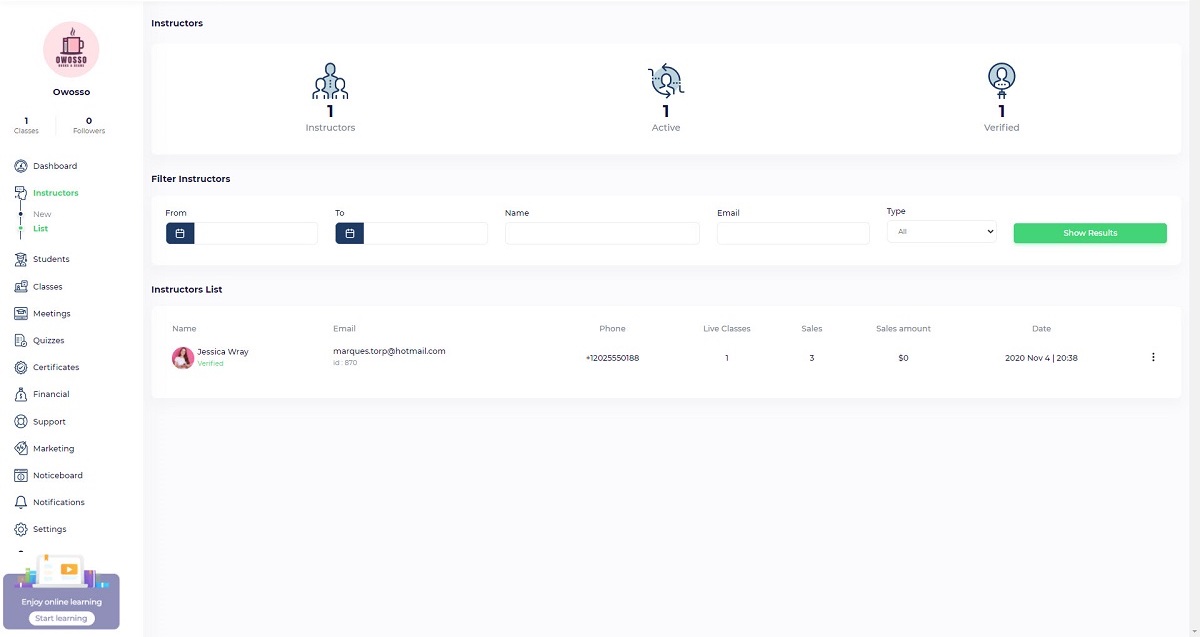Open Jessica Wray's row actions menu
The image size is (1200, 637).
tap(1153, 357)
